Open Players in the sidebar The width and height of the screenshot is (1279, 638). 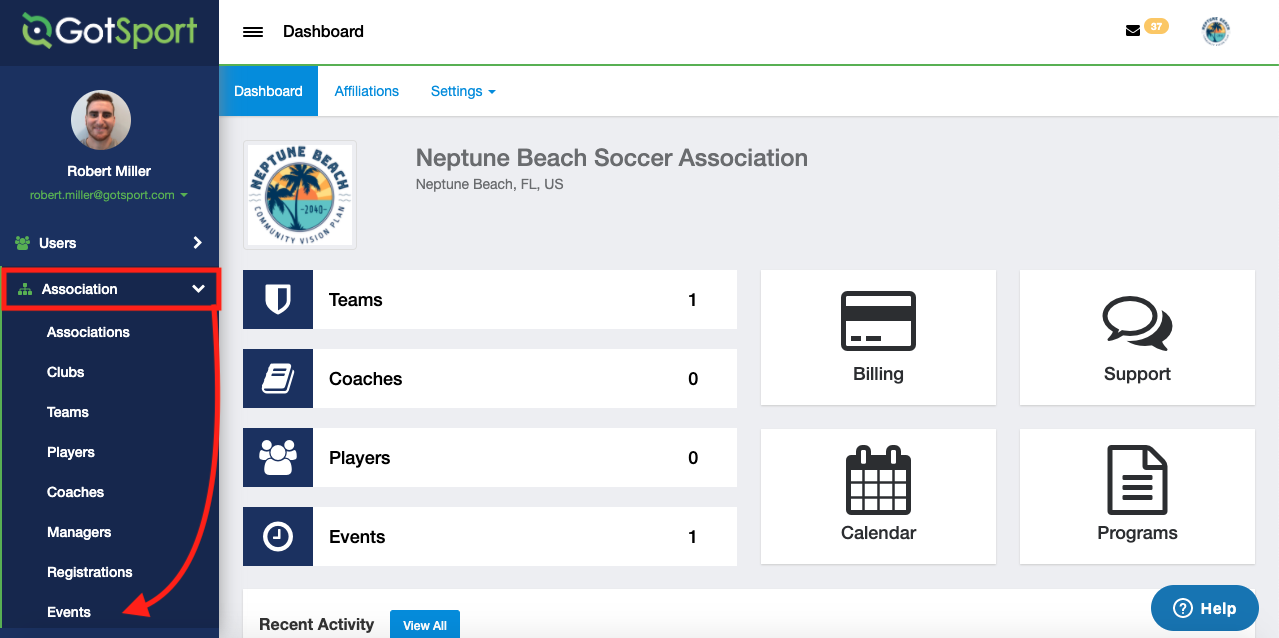pyautogui.click(x=71, y=452)
